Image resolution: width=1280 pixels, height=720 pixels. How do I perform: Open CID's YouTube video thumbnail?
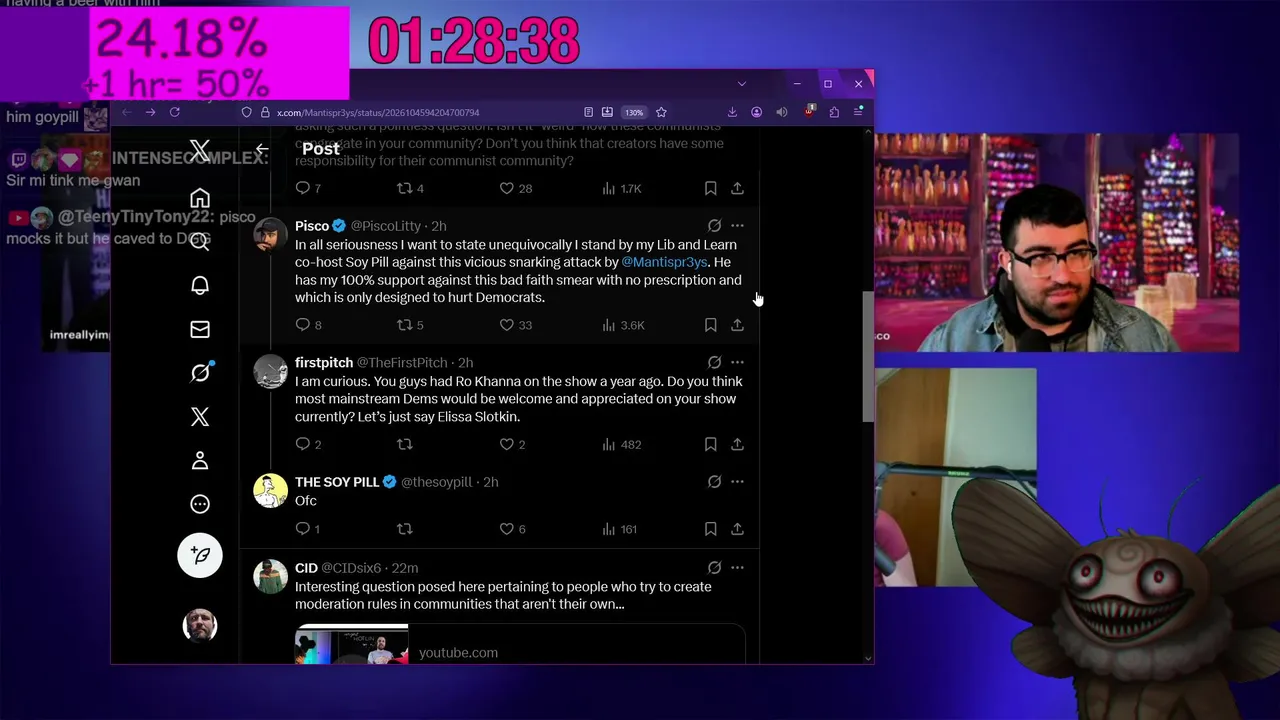click(x=352, y=645)
